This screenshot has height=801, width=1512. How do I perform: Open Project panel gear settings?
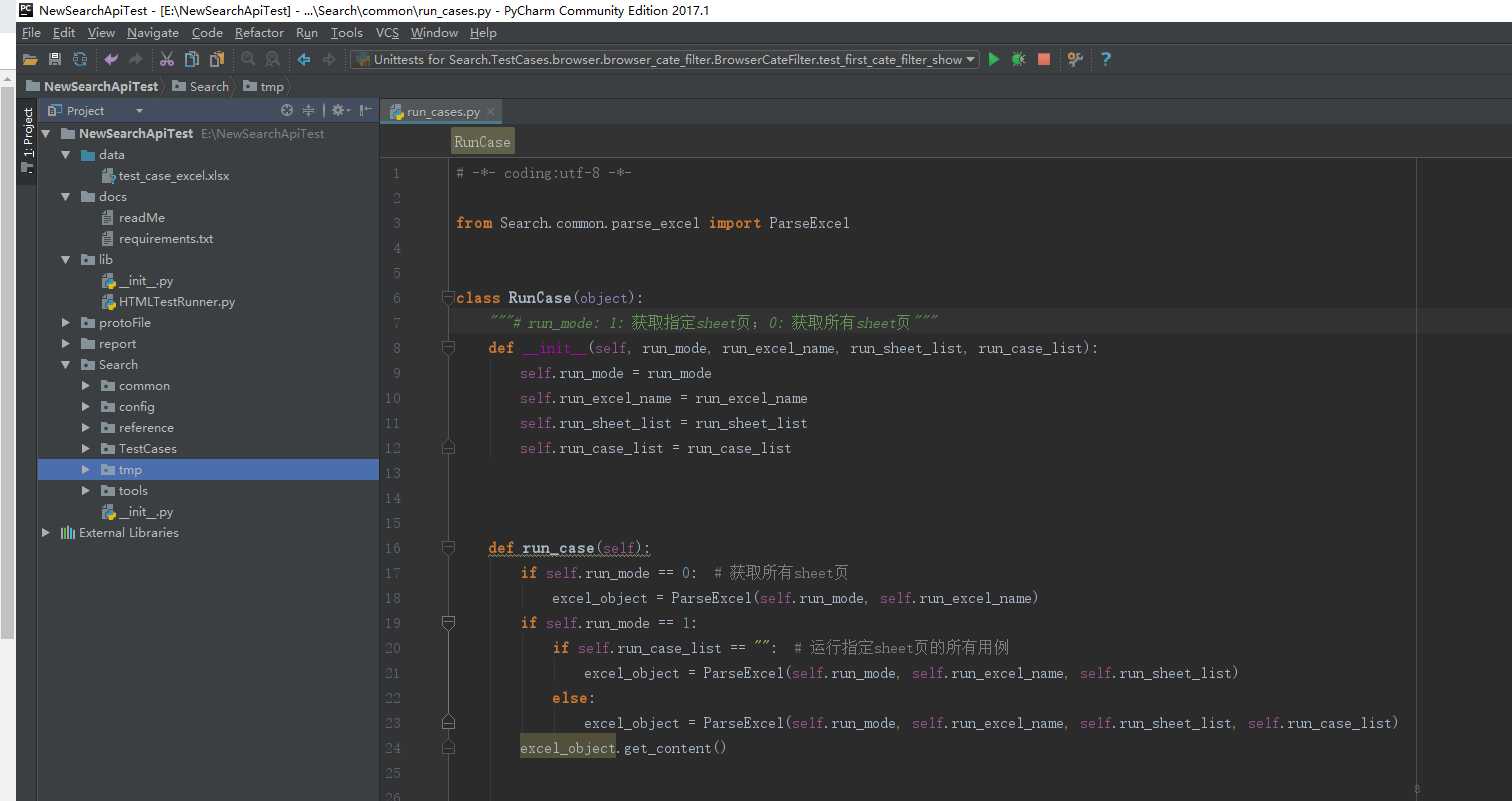(340, 111)
